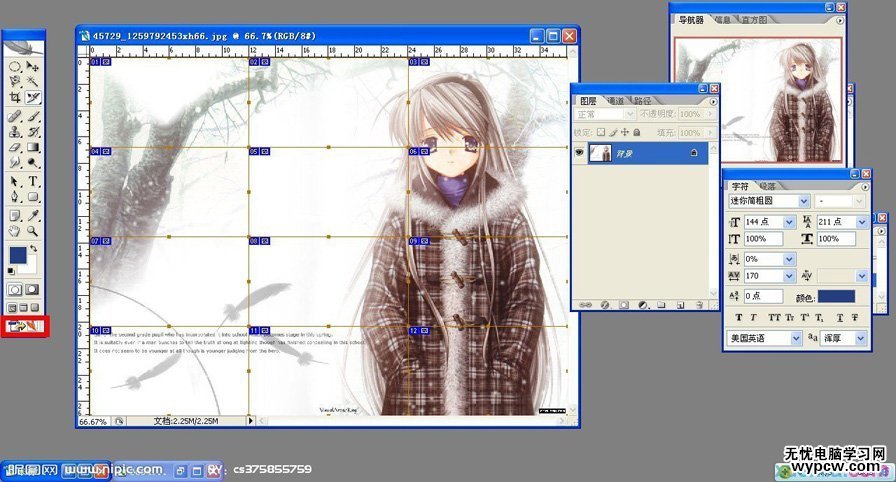896x482 pixels.
Task: Select the Move tool
Action: click(33, 67)
